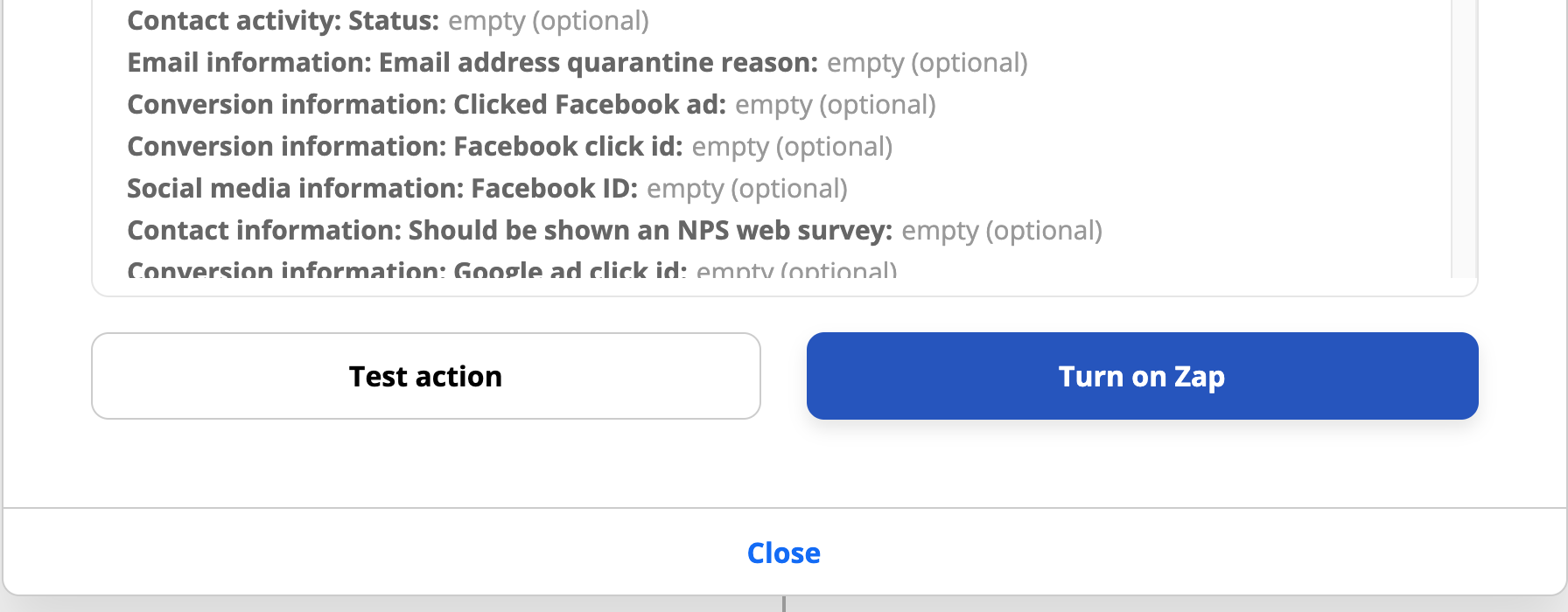Image resolution: width=1568 pixels, height=612 pixels.
Task: Click the empty value for NPS web survey
Action: point(1001,231)
